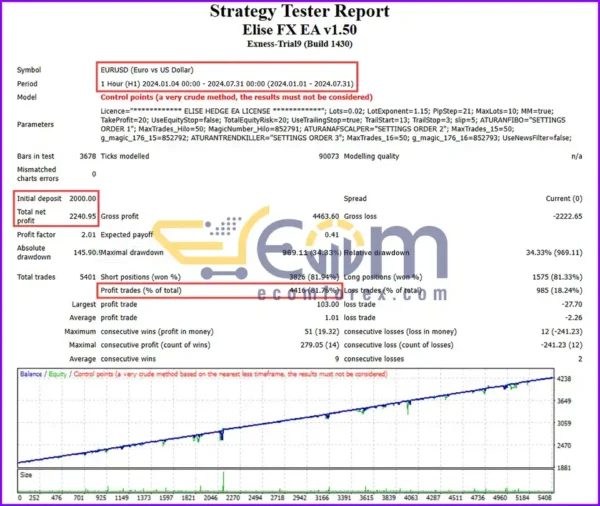The image size is (600, 506).
Task: Click the 5408 trade-number axis label
Action: [544, 498]
